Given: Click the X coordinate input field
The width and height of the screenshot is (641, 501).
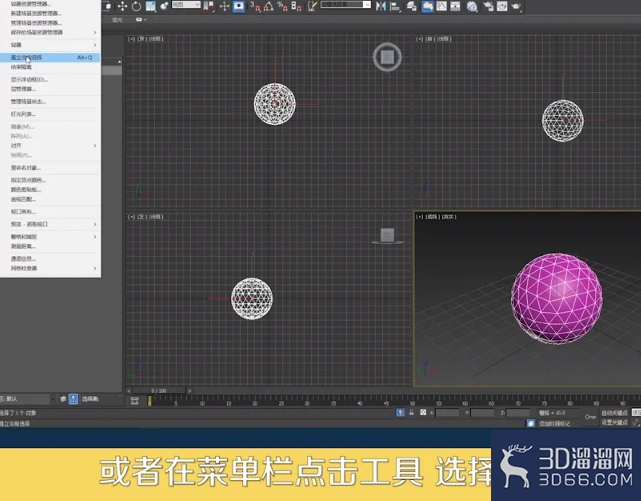Looking at the screenshot, I should 448,413.
